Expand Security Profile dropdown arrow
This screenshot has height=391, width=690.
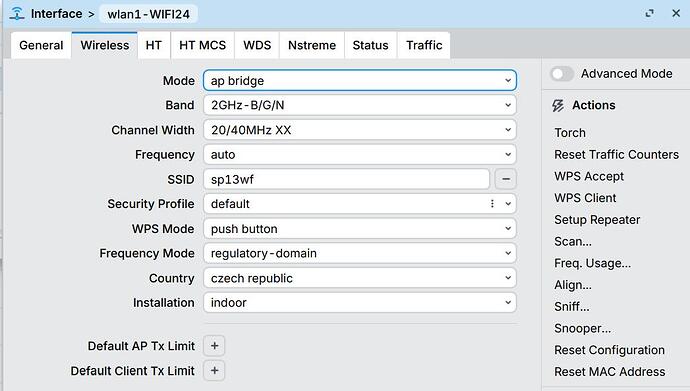coord(508,204)
